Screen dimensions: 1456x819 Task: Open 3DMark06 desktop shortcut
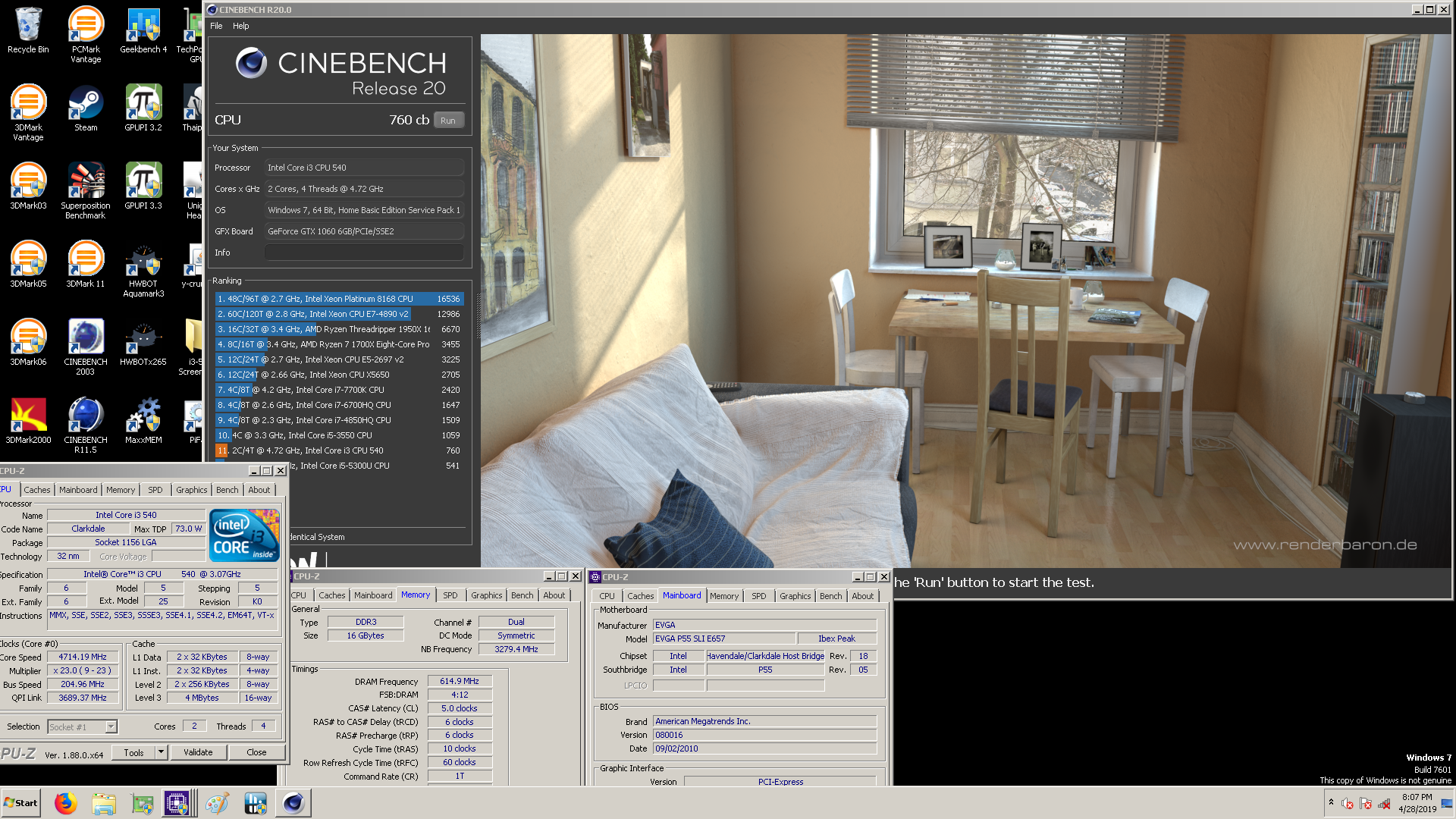pyautogui.click(x=28, y=342)
